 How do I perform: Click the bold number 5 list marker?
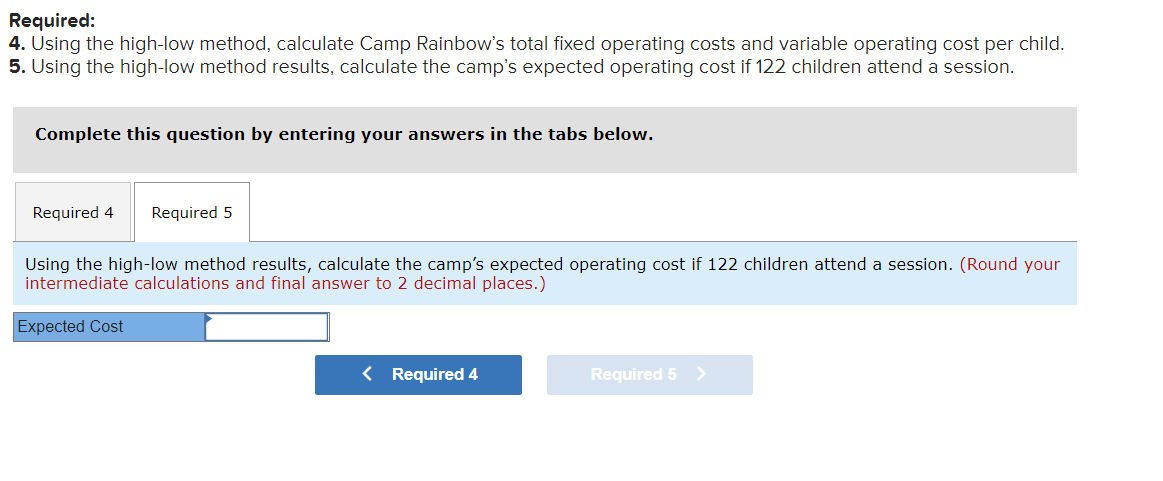pyautogui.click(x=15, y=67)
